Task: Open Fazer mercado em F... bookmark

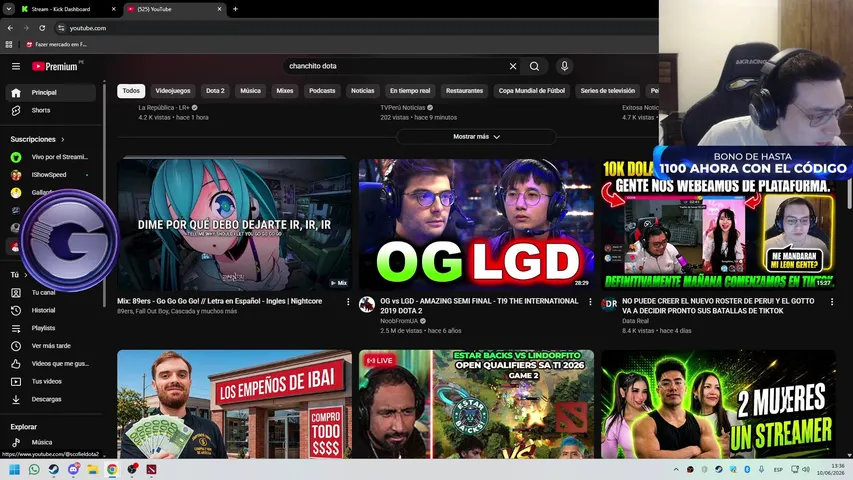Action: coord(57,45)
